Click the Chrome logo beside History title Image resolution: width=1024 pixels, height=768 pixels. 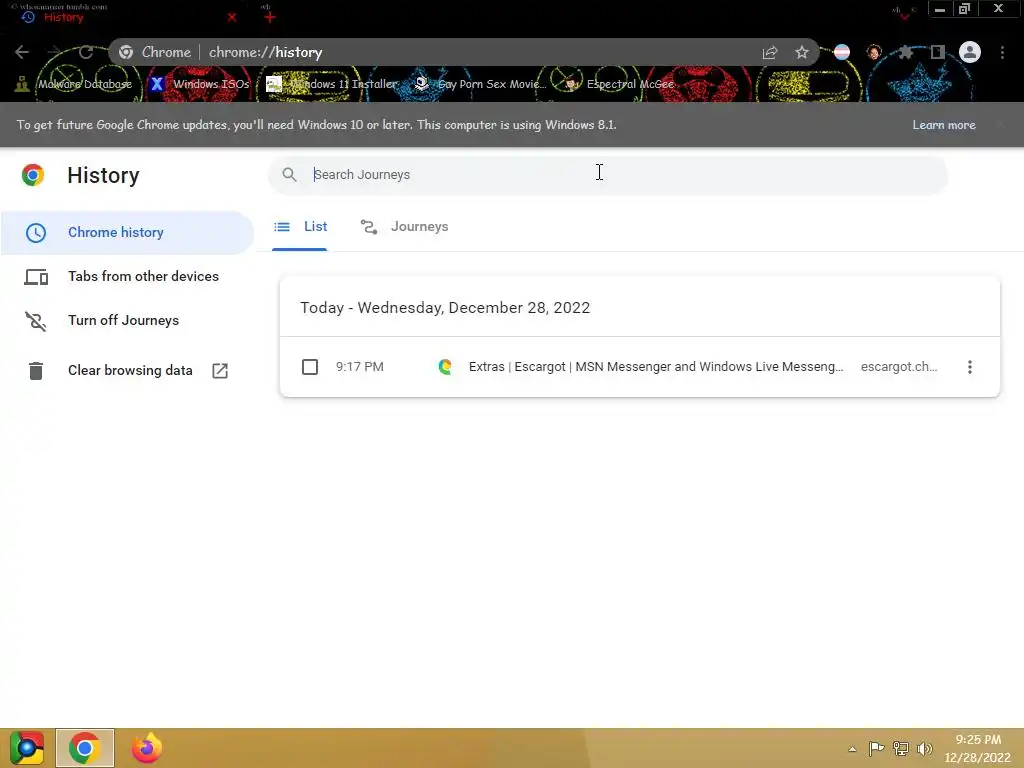(x=33, y=175)
